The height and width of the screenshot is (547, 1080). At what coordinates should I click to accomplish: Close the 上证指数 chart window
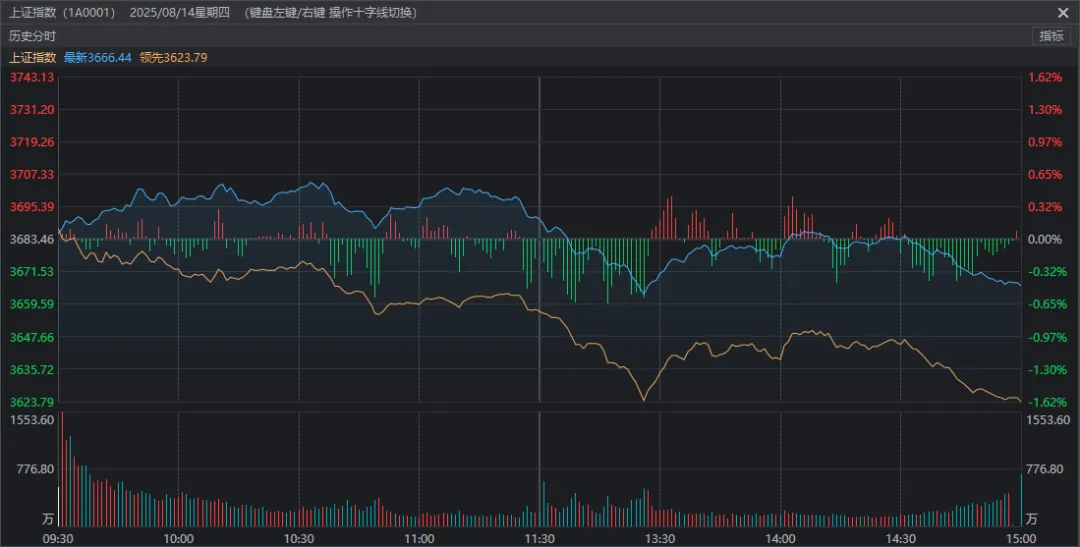click(x=1062, y=12)
